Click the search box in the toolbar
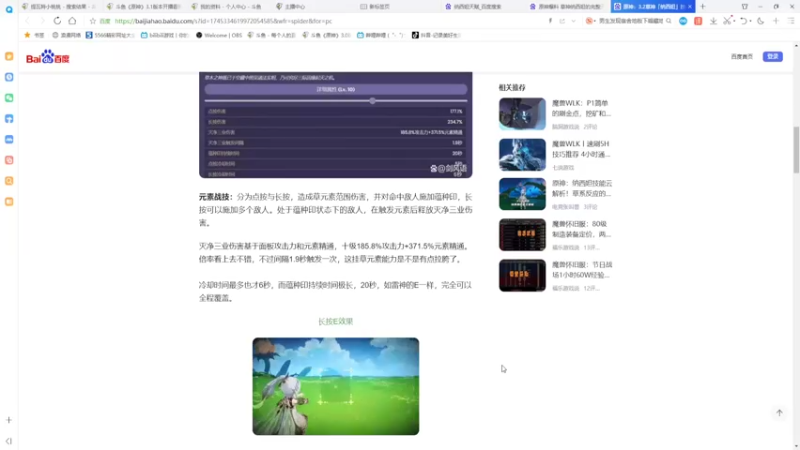Viewport: 800px width, 450px height. point(631,21)
